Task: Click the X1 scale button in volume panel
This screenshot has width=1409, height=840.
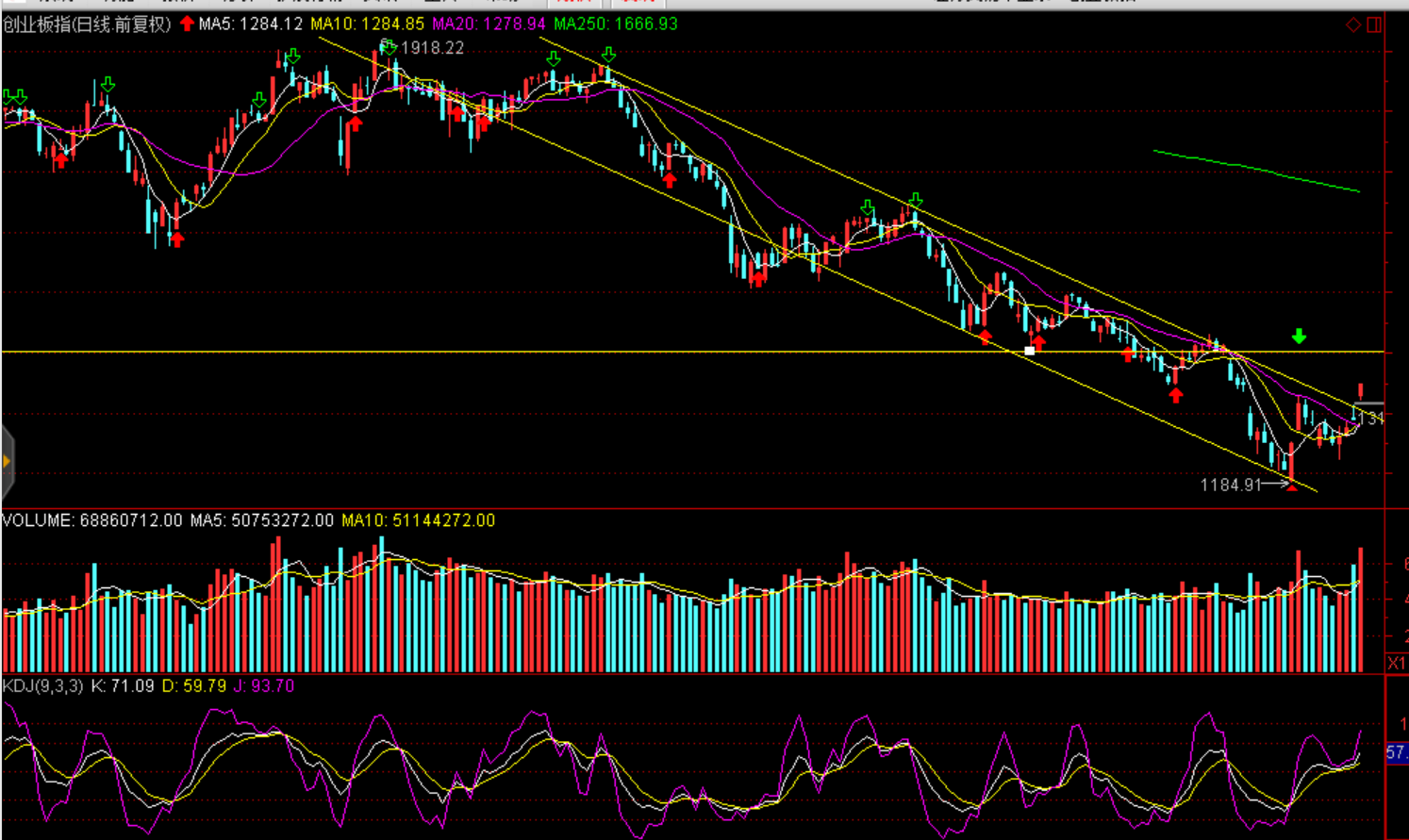Action: [x=1396, y=664]
